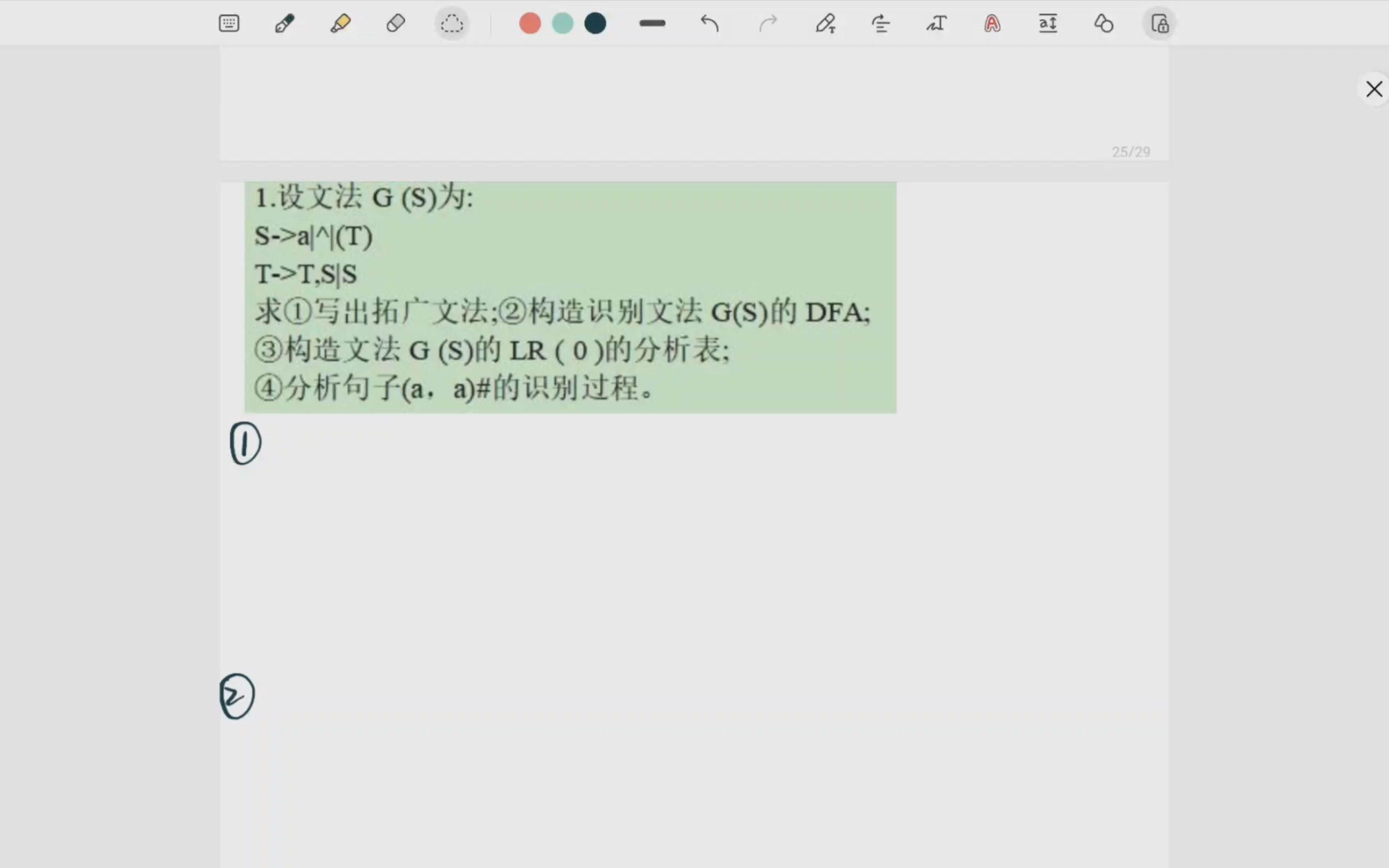Select the pencil/sketch tool

285,22
